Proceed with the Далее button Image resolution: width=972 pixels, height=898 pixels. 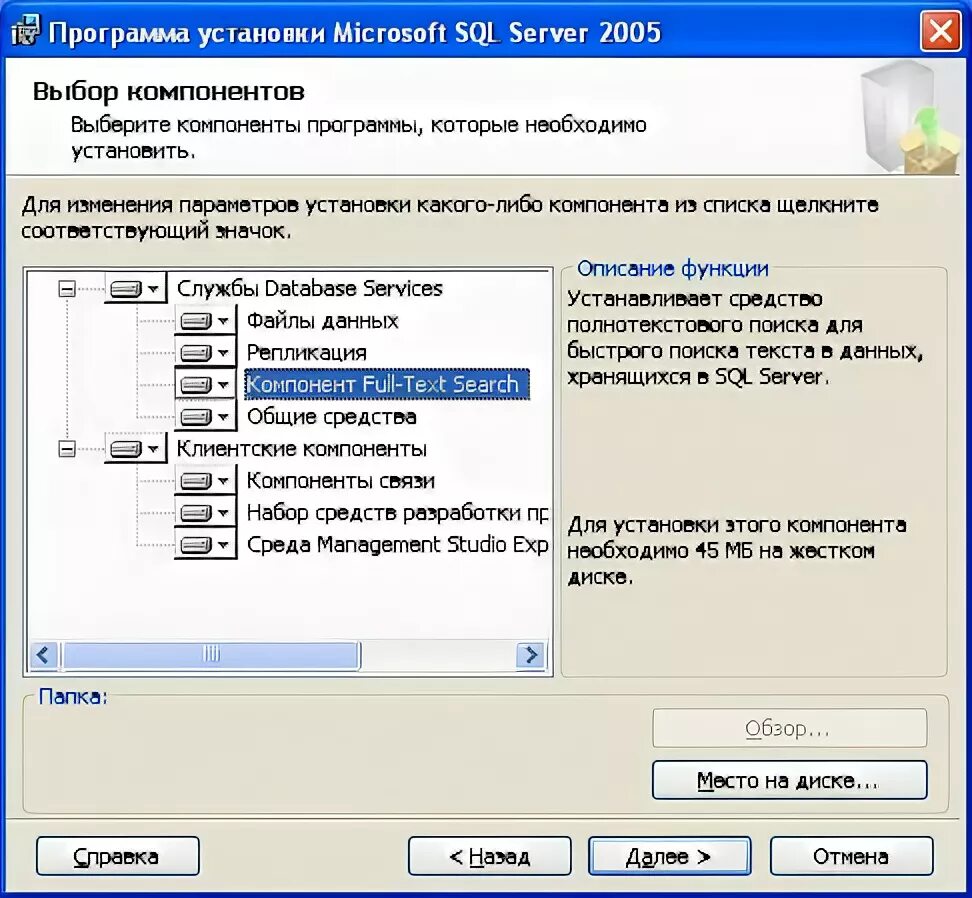point(669,856)
